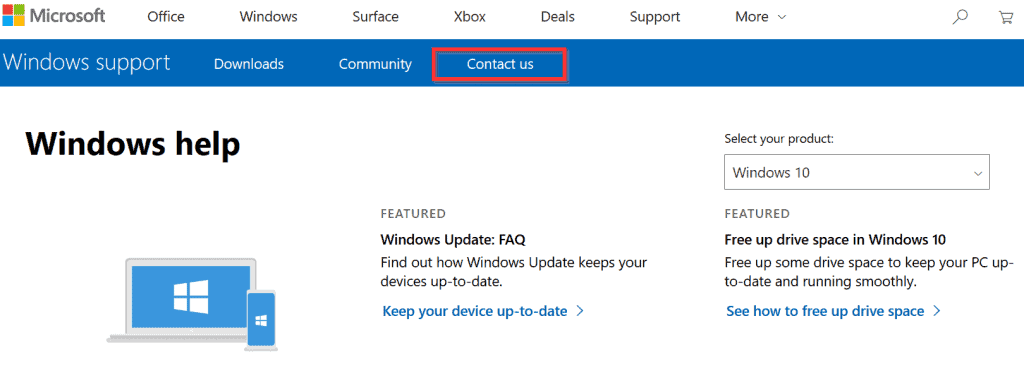Expand the More menu
This screenshot has width=1024, height=376.
pos(761,17)
